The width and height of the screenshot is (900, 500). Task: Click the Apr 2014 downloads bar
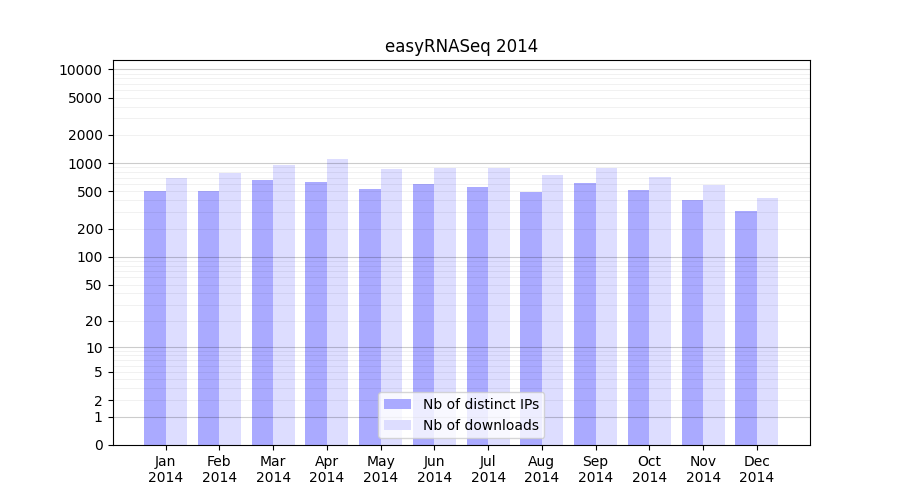pos(338,302)
